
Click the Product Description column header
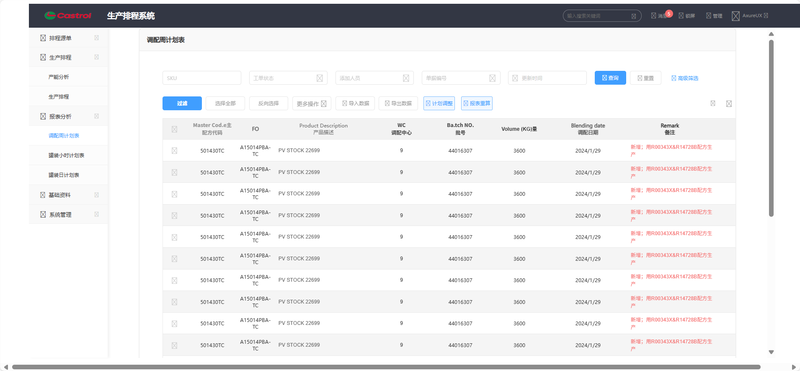pos(323,129)
